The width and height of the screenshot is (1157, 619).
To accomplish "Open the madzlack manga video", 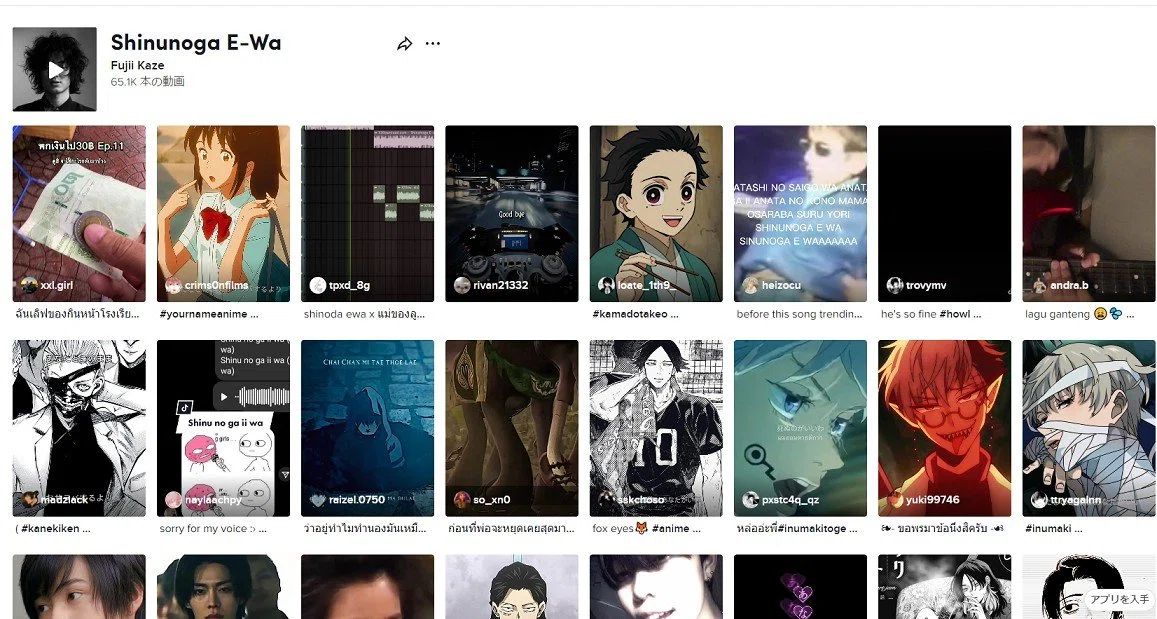I will (x=79, y=428).
